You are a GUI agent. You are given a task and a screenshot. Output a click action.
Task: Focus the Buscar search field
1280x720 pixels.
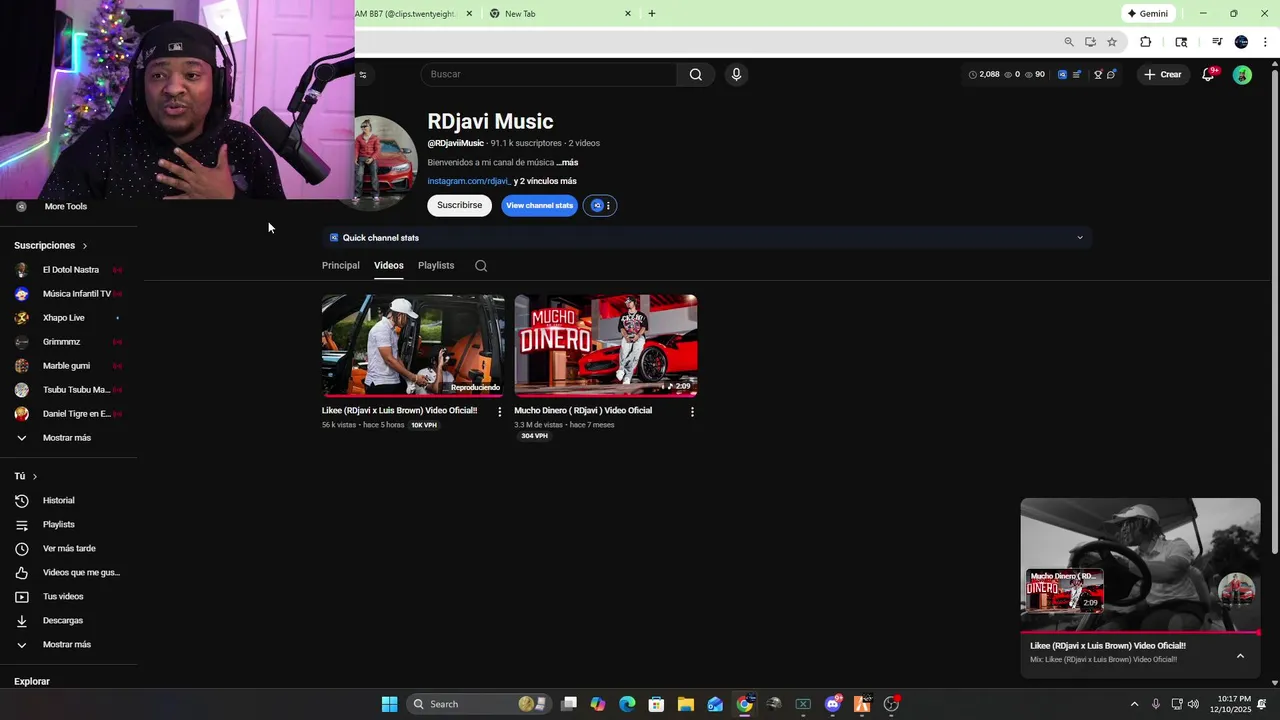tap(550, 74)
